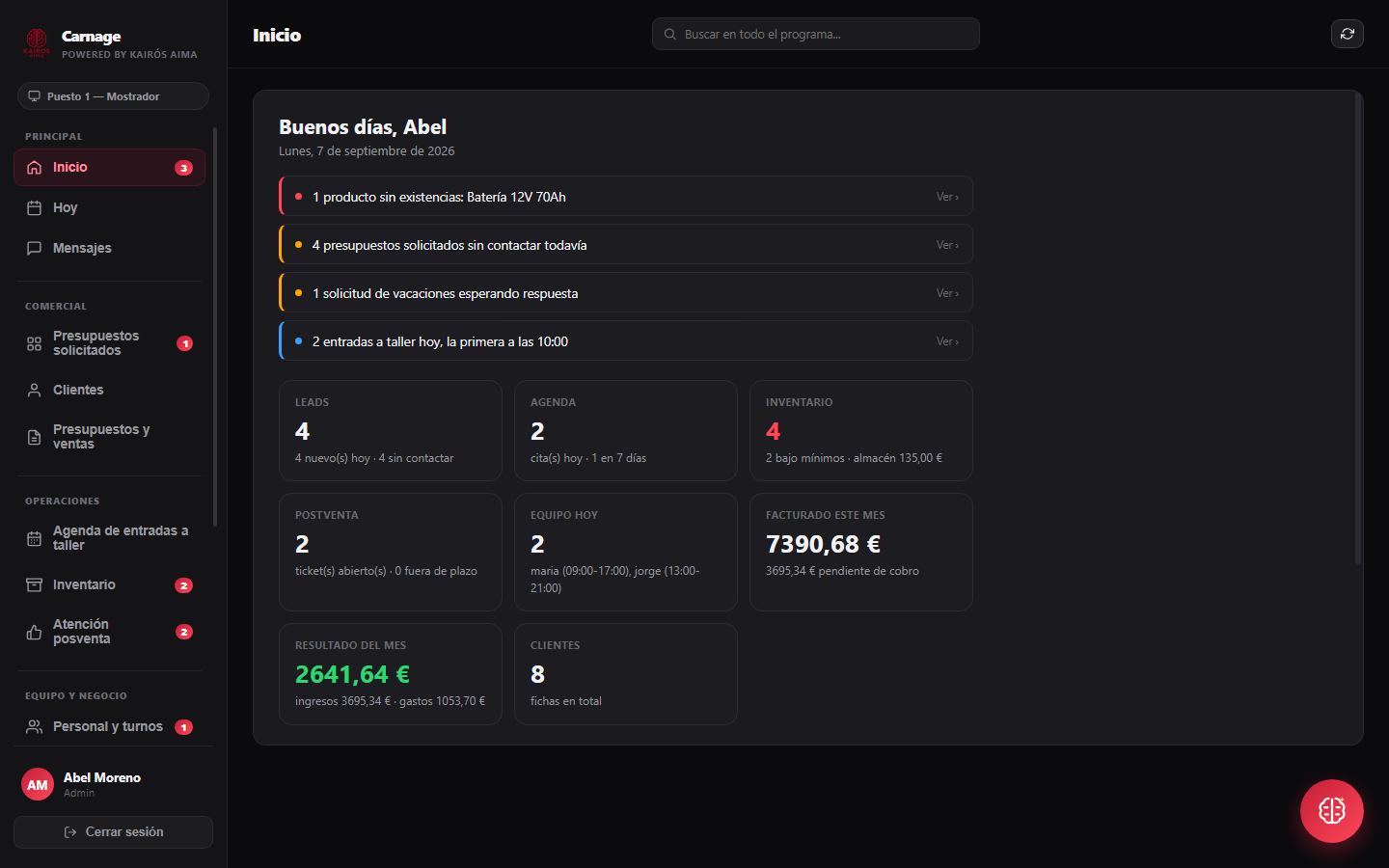Open the Clientes section
The image size is (1389, 868).
pos(109,391)
